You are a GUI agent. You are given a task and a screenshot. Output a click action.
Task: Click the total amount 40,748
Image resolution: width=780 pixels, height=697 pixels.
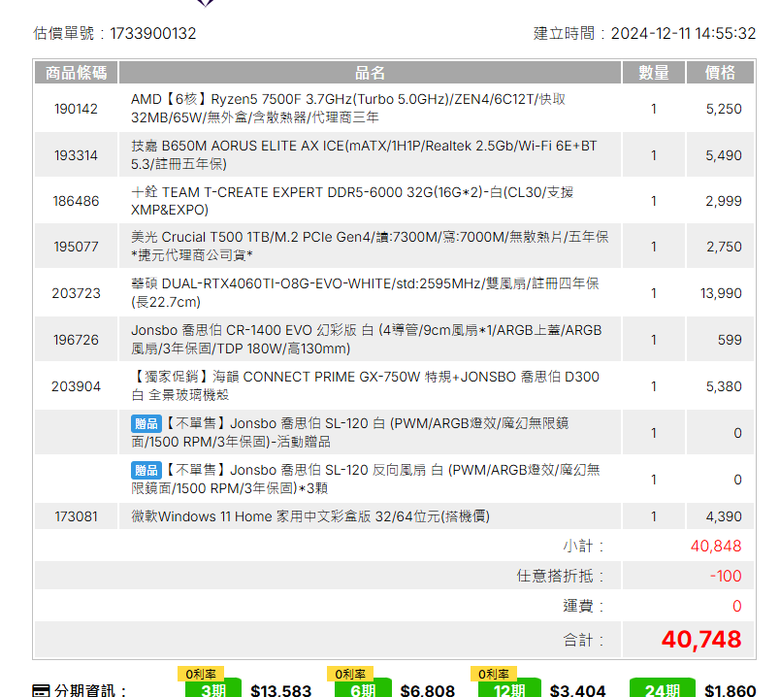tap(701, 640)
